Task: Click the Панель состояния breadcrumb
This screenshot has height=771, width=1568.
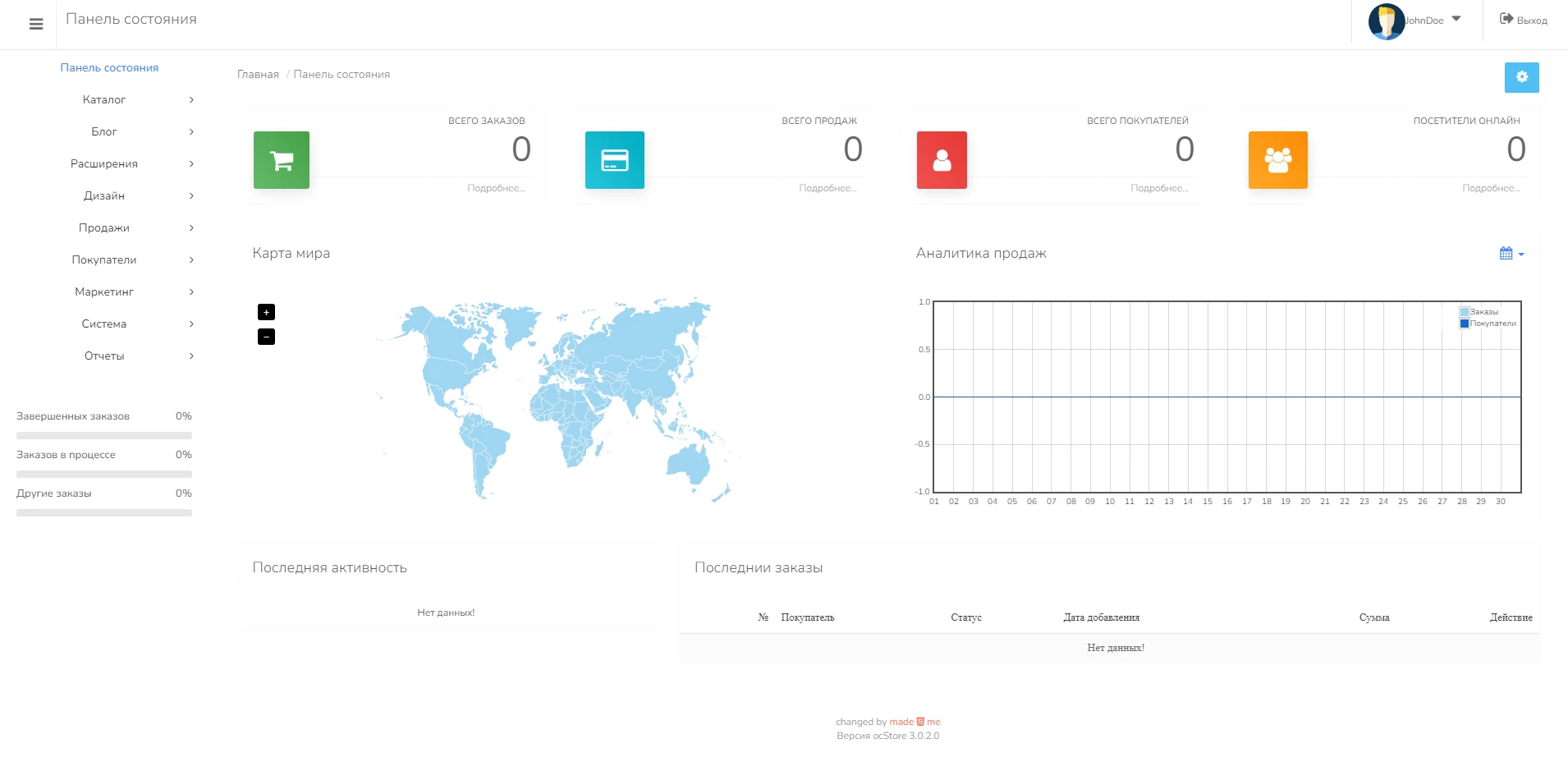Action: 342,74
